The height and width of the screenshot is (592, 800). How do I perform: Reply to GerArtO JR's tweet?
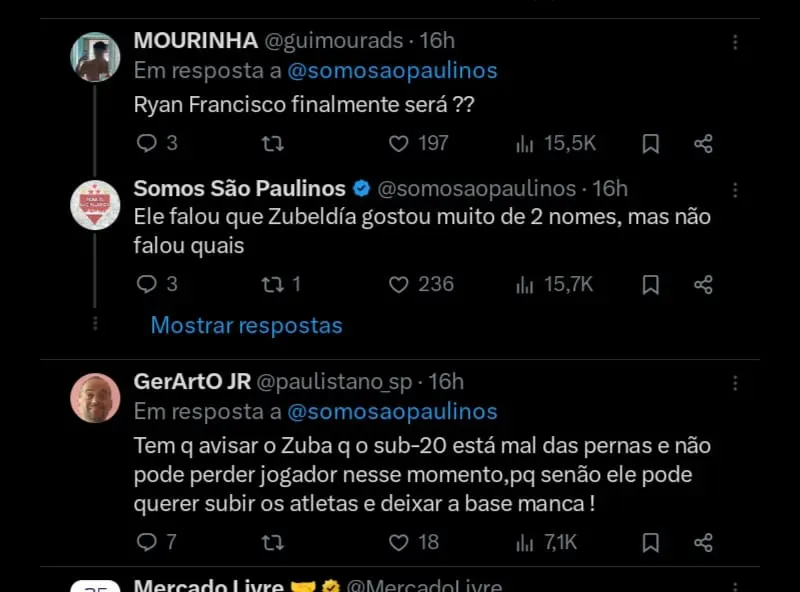[x=147, y=542]
